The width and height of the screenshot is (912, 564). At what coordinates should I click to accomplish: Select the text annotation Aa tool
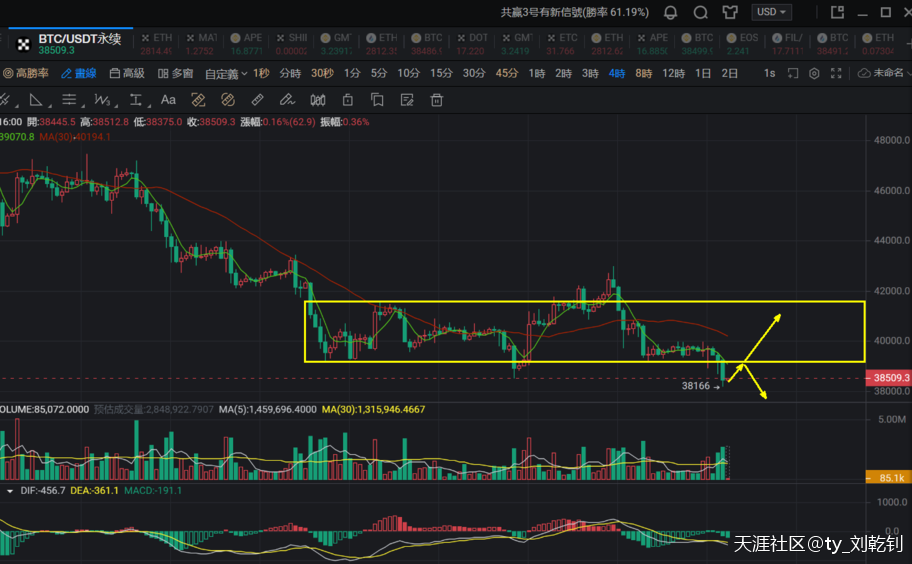pyautogui.click(x=168, y=99)
